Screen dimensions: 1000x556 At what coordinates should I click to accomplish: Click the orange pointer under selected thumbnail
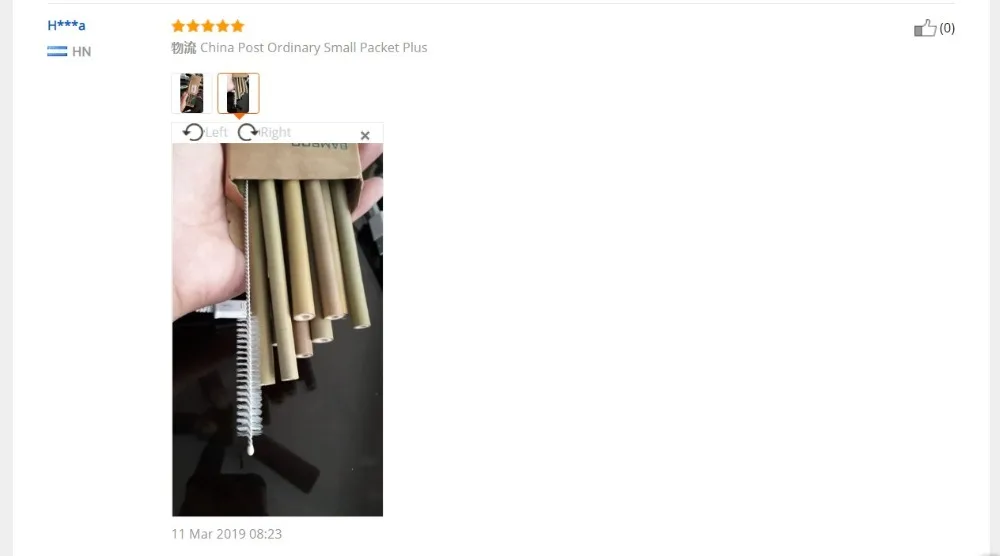point(239,117)
